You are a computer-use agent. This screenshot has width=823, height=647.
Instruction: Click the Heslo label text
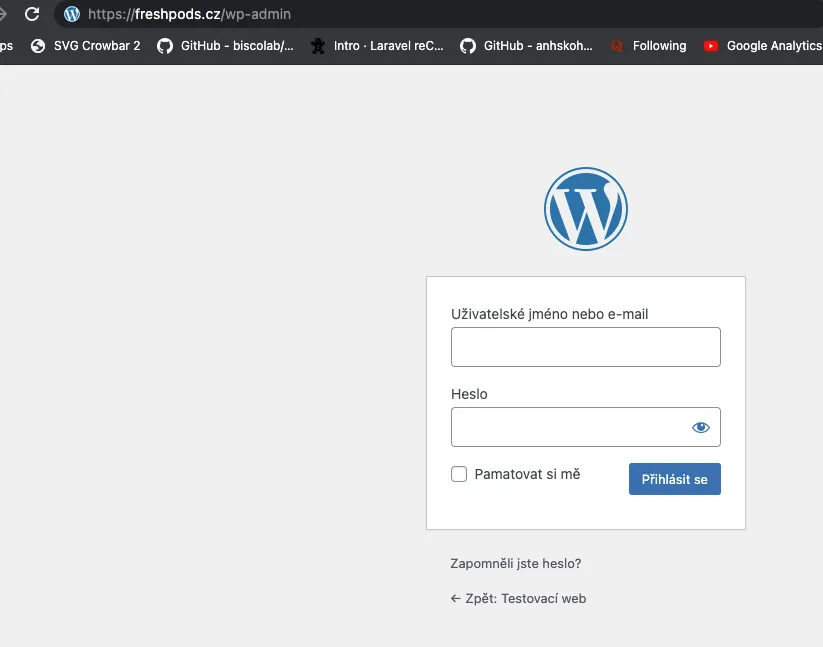coord(469,394)
